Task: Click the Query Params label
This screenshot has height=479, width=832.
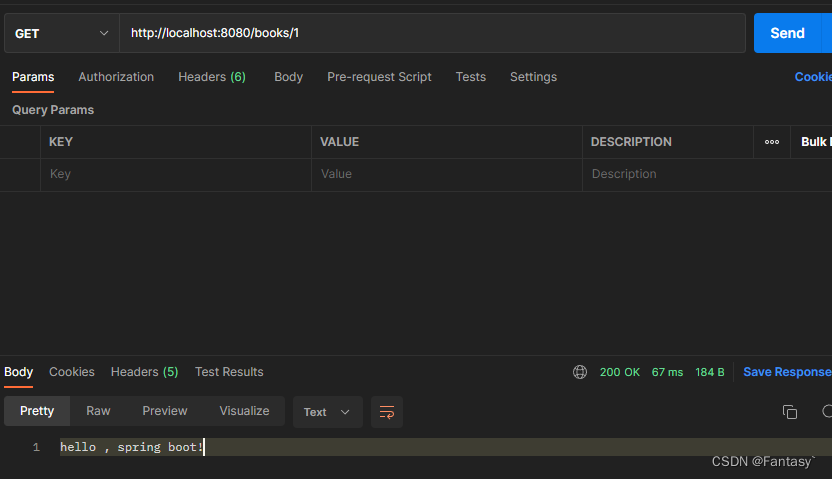Action: [x=53, y=110]
